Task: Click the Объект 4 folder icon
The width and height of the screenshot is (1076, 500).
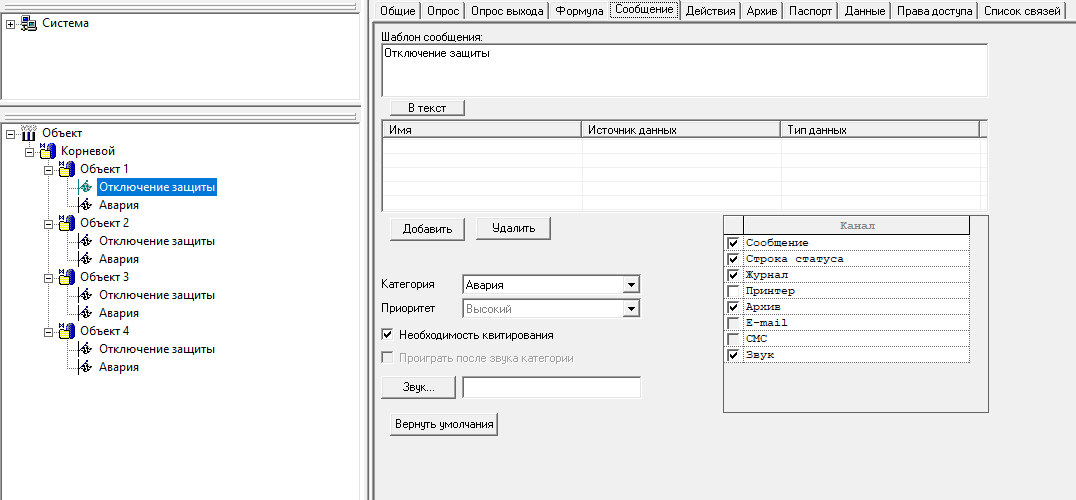Action: coord(67,331)
